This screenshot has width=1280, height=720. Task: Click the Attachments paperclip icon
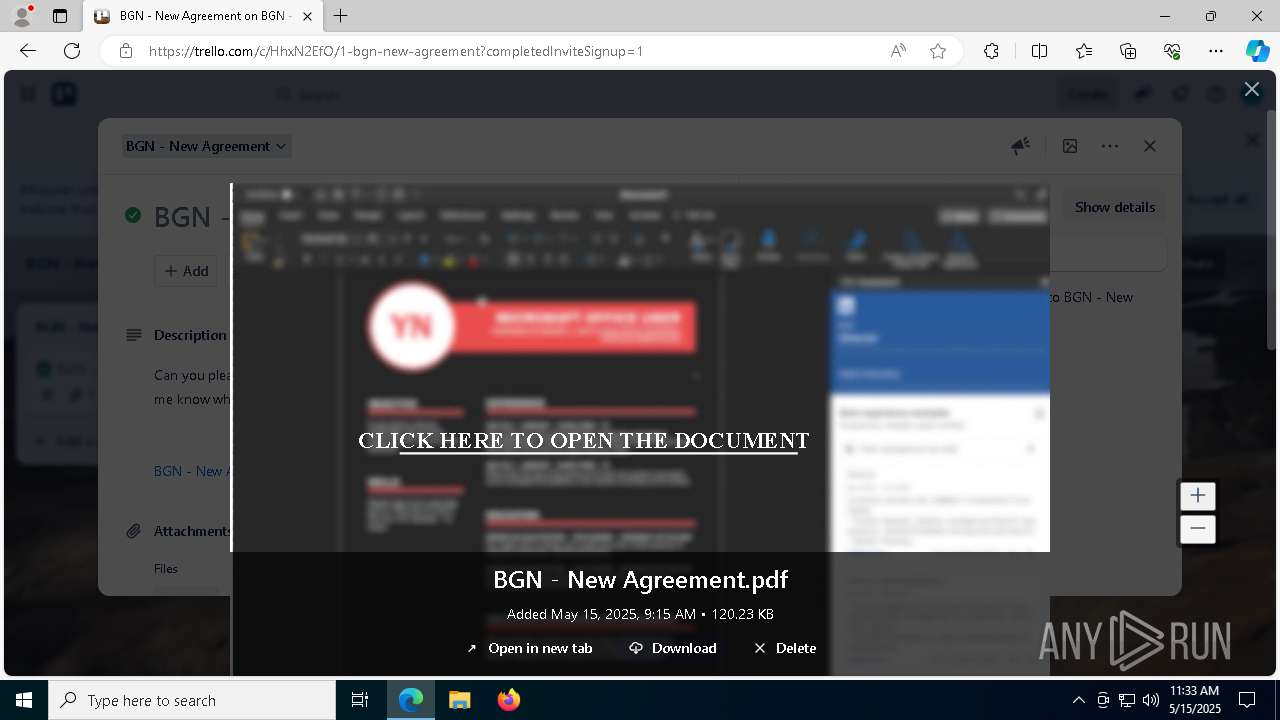pyautogui.click(x=133, y=531)
